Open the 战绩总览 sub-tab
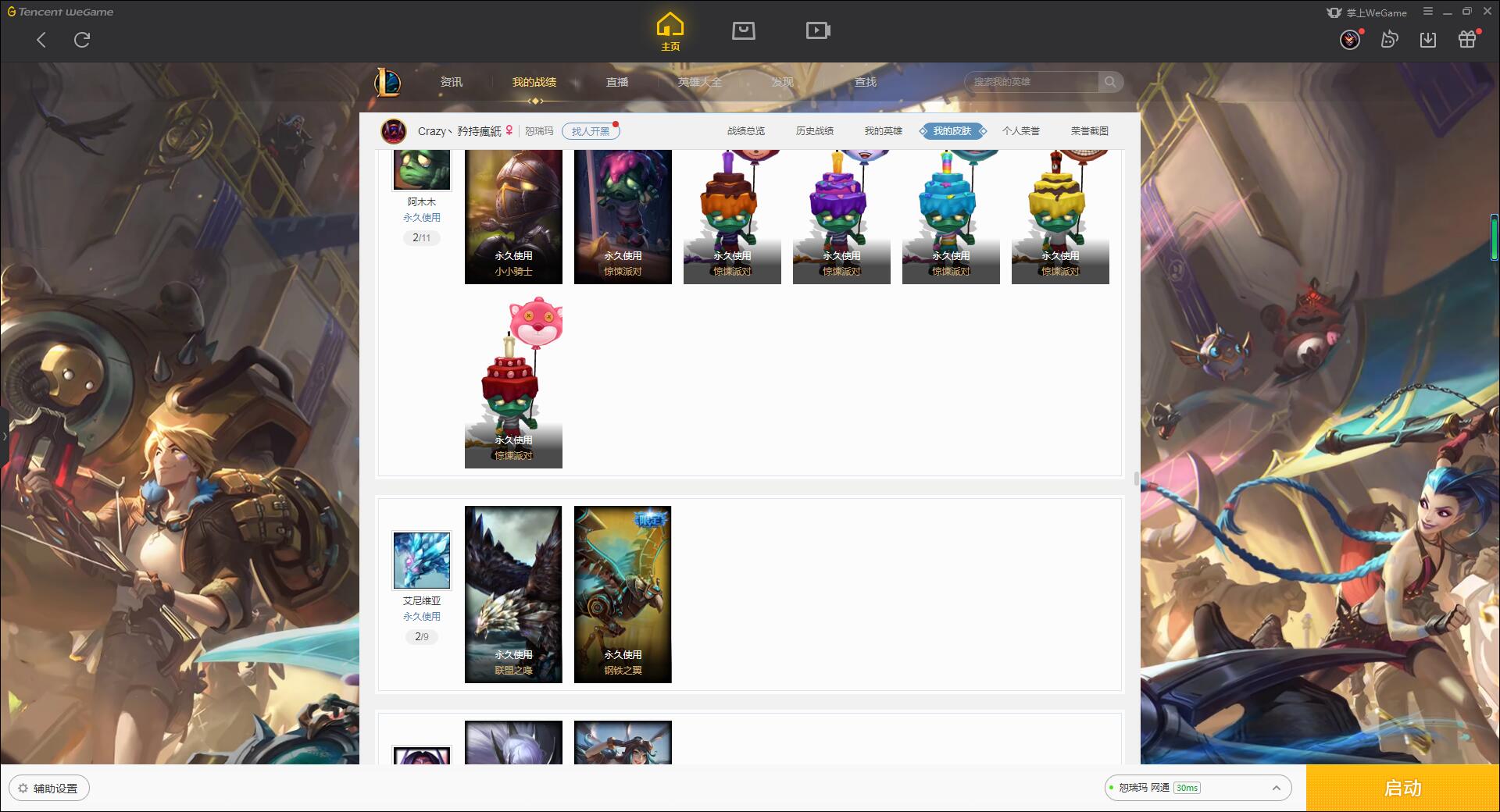Screen dimensions: 1500x812 746,131
